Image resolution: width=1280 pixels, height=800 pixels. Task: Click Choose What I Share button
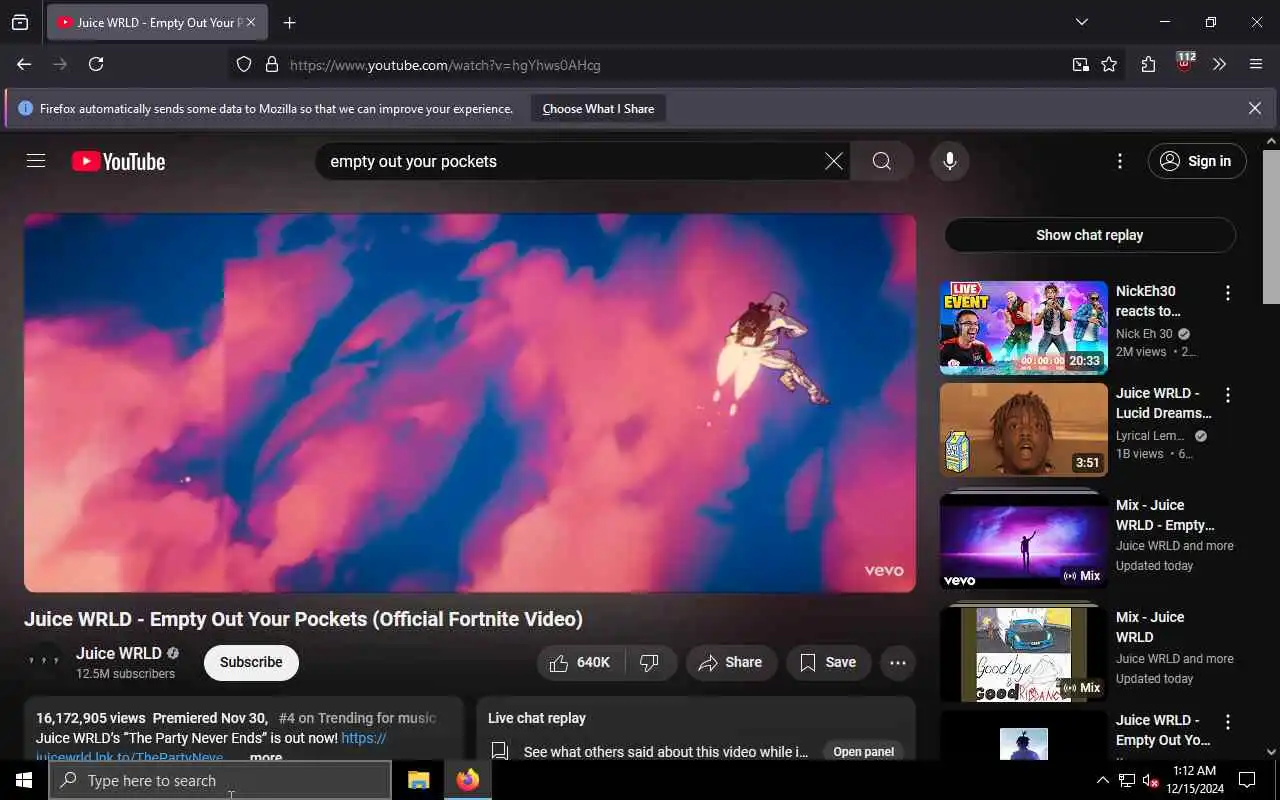pos(598,109)
